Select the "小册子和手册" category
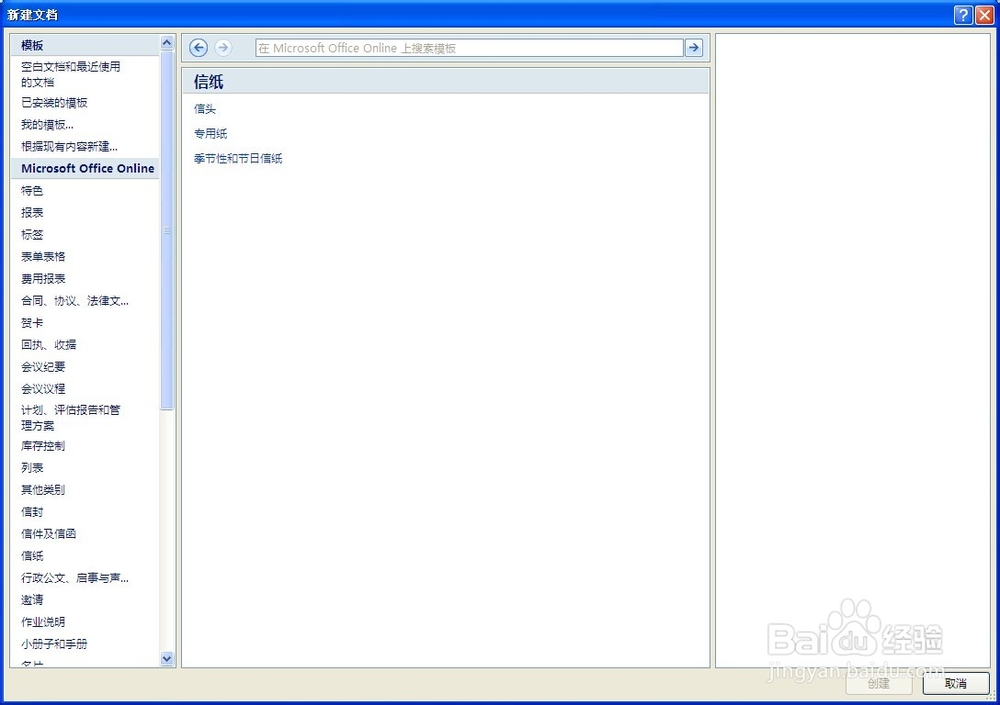The image size is (1000, 705). (x=54, y=643)
